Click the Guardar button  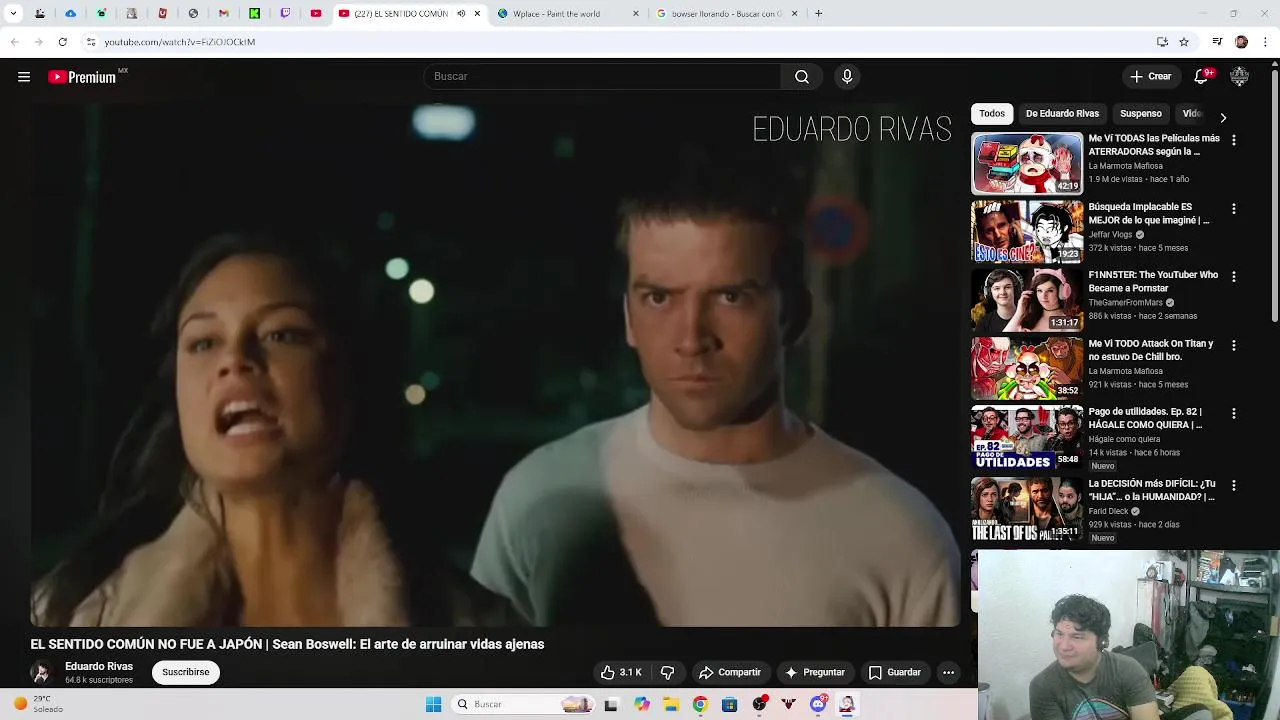895,673
